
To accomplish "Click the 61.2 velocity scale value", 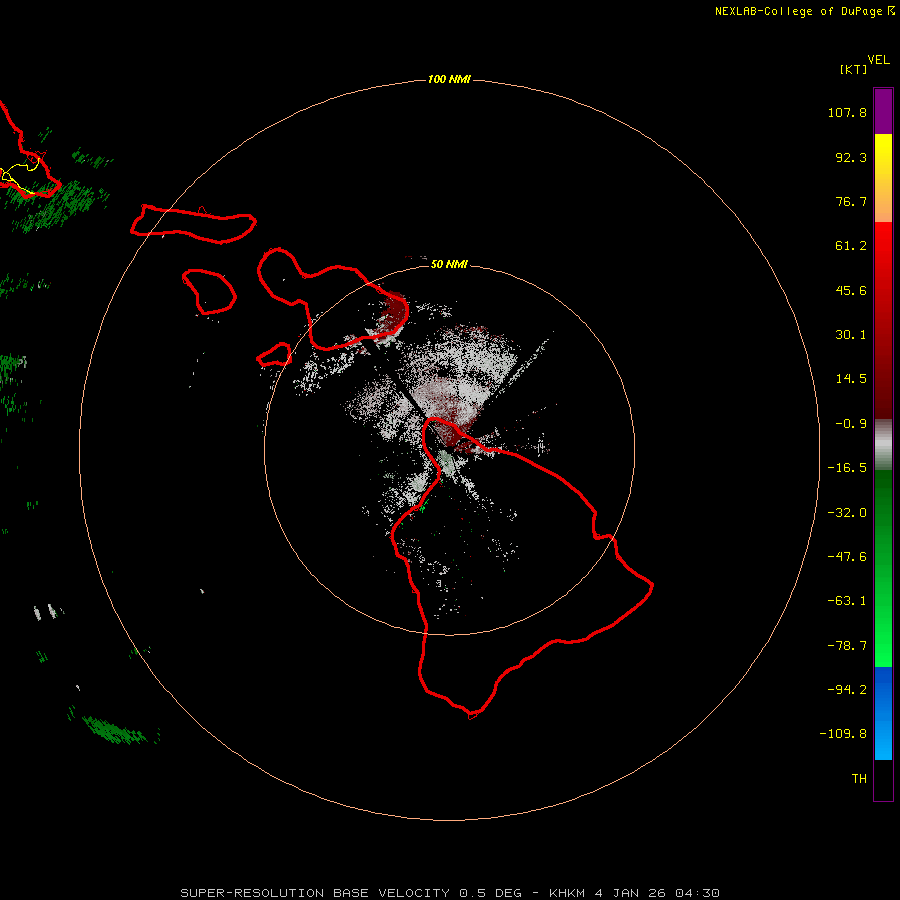I will pyautogui.click(x=851, y=246).
